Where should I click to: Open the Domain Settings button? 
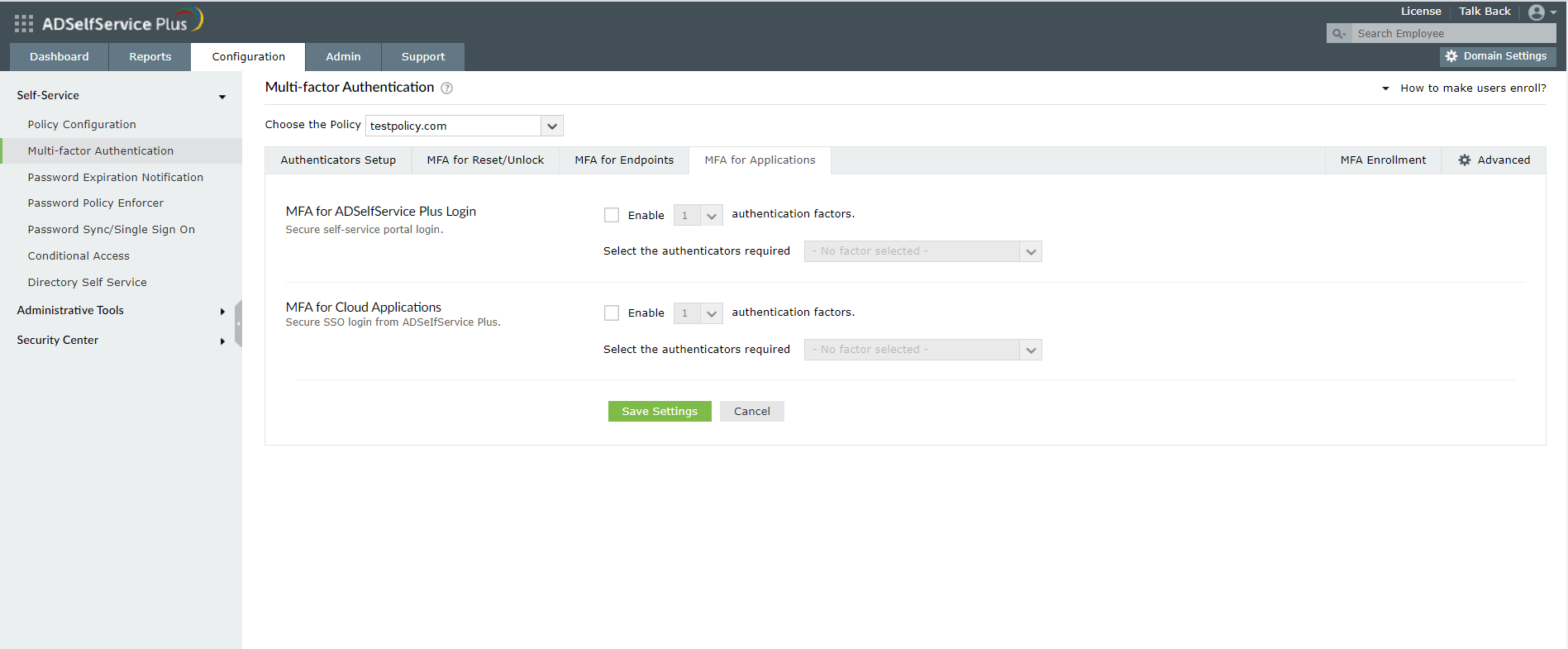coord(1498,56)
